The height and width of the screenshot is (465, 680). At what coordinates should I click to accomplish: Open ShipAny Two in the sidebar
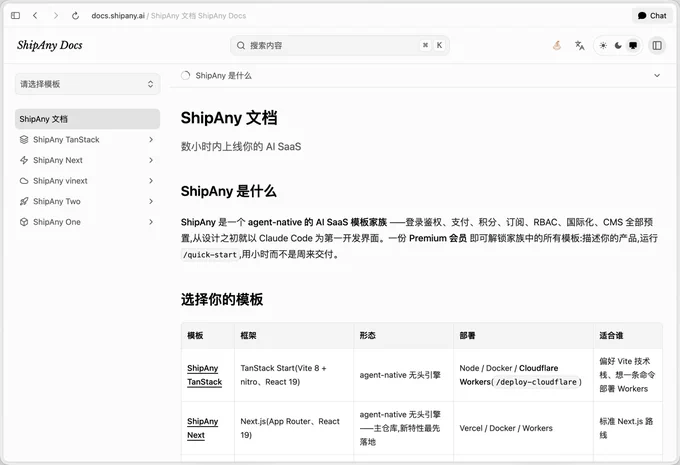pos(88,201)
